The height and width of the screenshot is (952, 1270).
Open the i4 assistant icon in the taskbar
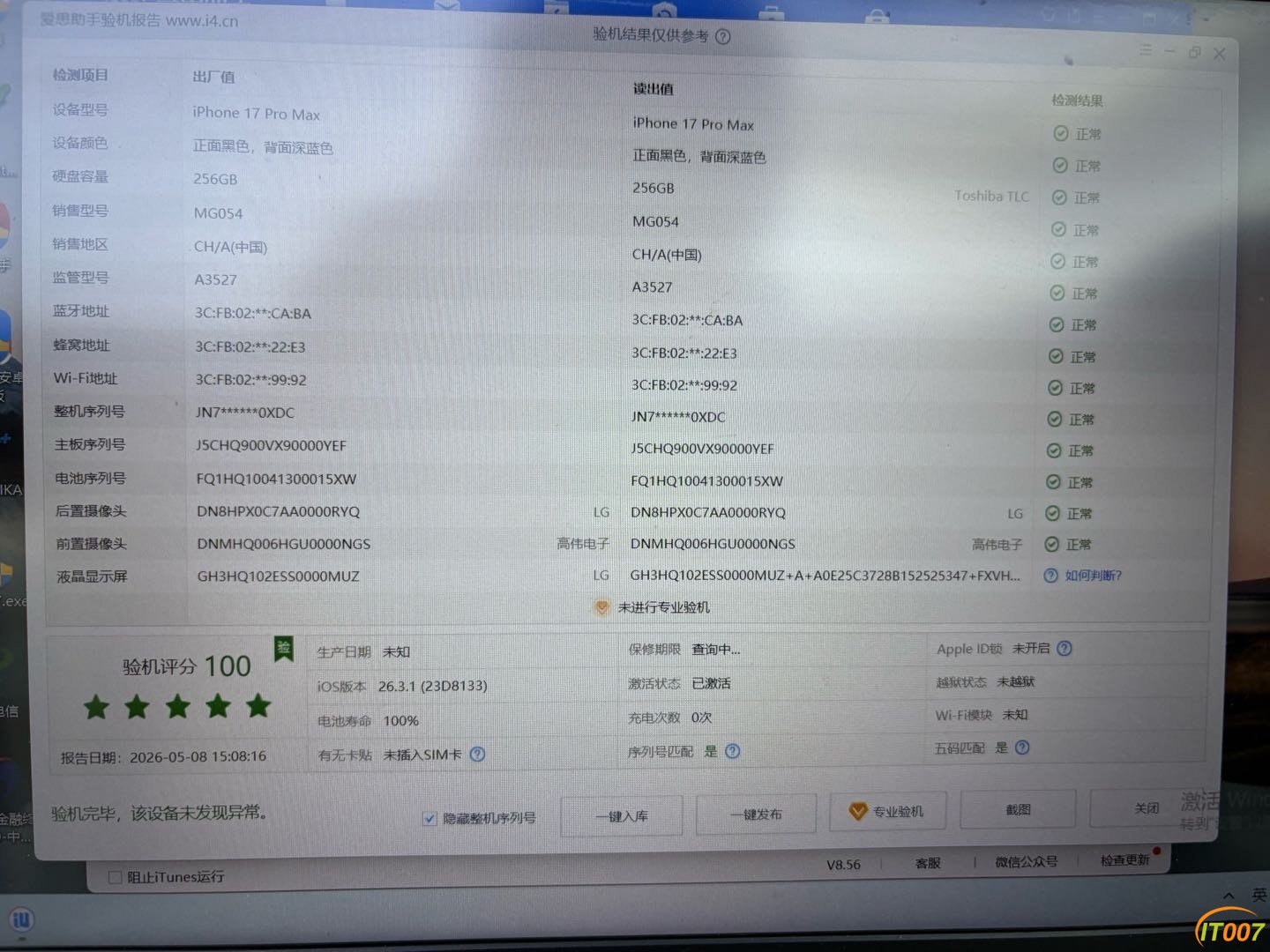22,920
